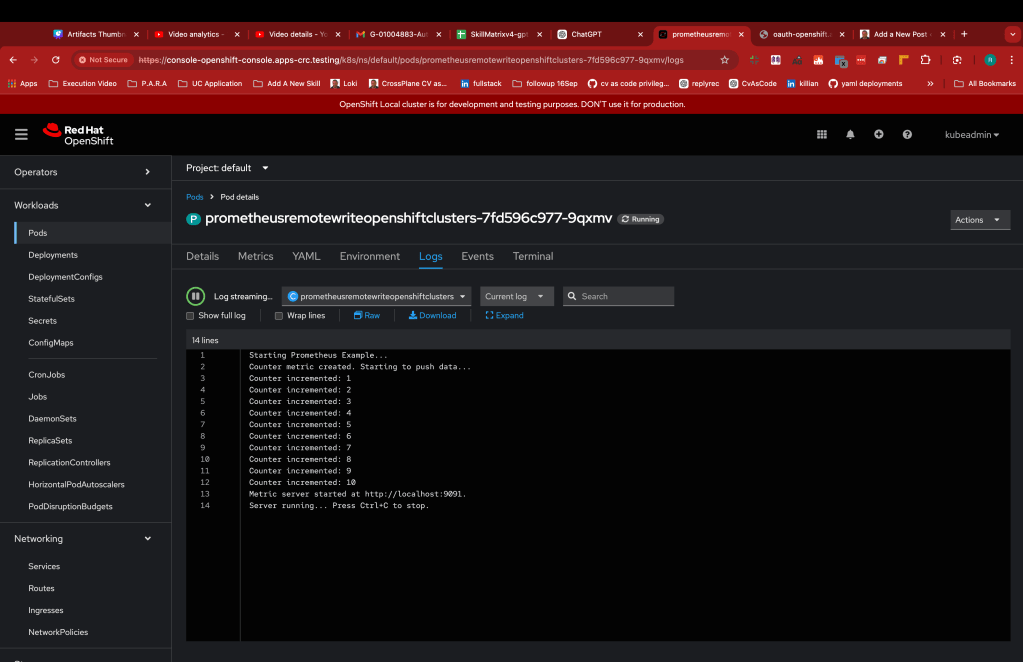The image size is (1023, 662).
Task: Open NetworkPolicies in sidebar
Action: [x=58, y=633]
